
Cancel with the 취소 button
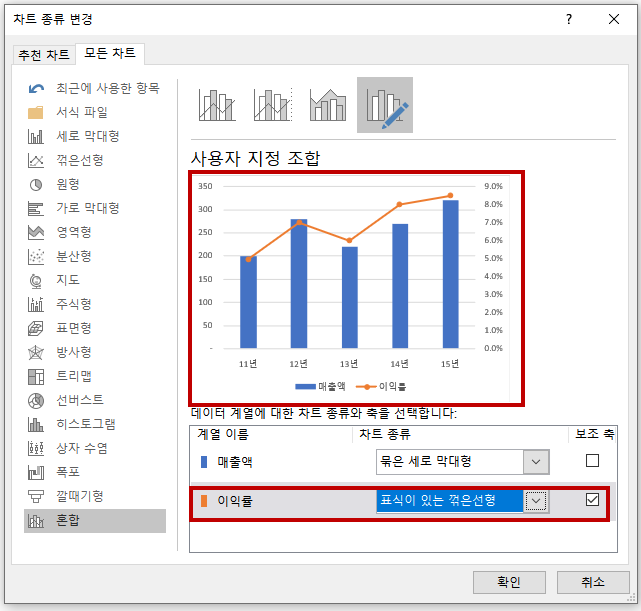tap(593, 582)
